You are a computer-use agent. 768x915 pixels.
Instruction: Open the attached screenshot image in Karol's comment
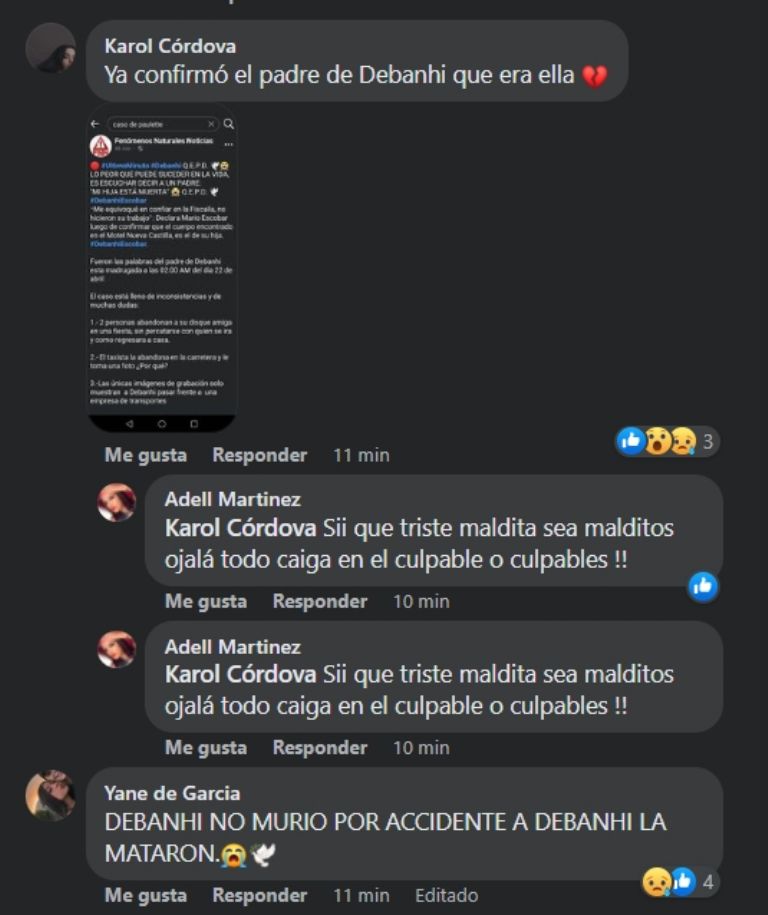[x=162, y=268]
